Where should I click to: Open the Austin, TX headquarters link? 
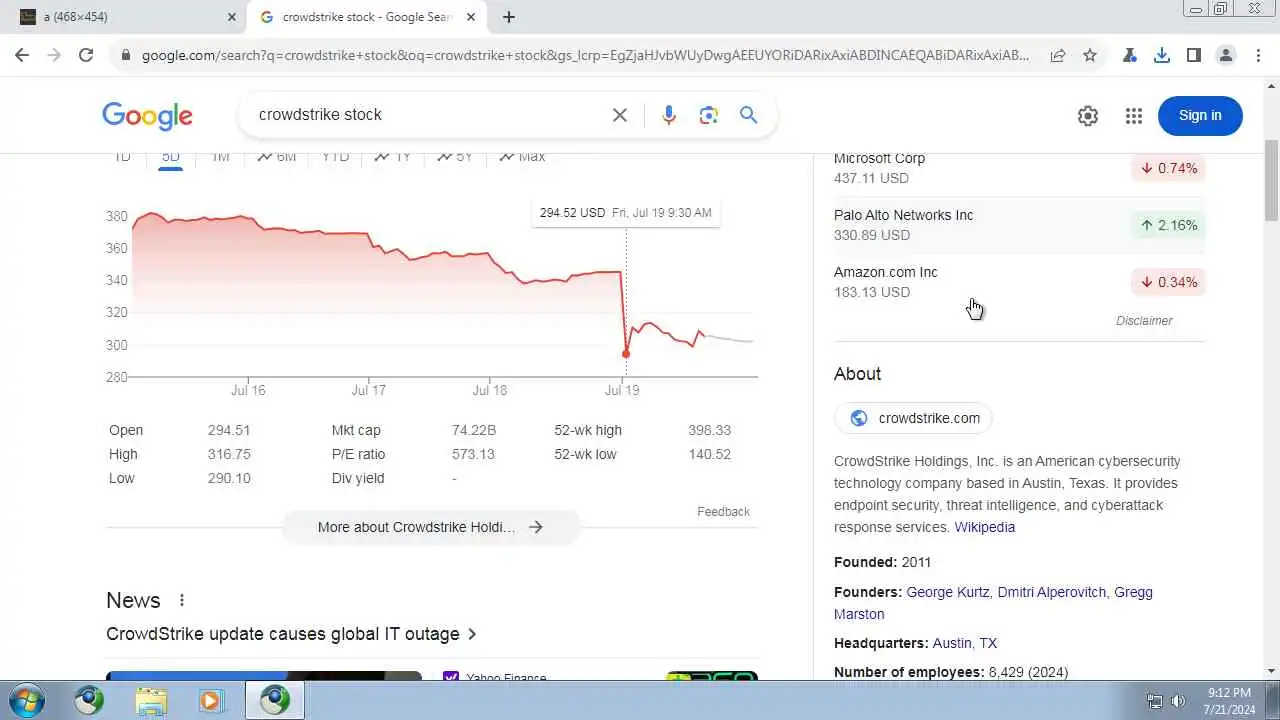[964, 643]
